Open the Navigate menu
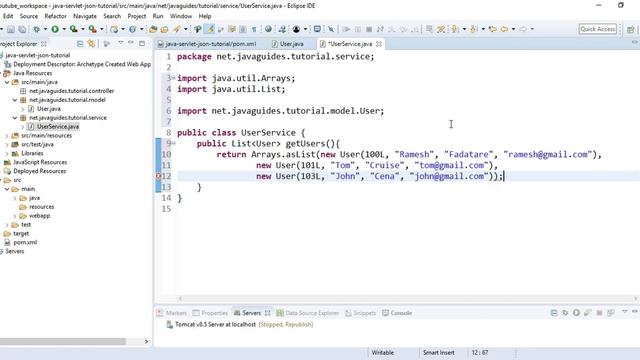Screen dimensions: 640x360 click(x=85, y=16)
